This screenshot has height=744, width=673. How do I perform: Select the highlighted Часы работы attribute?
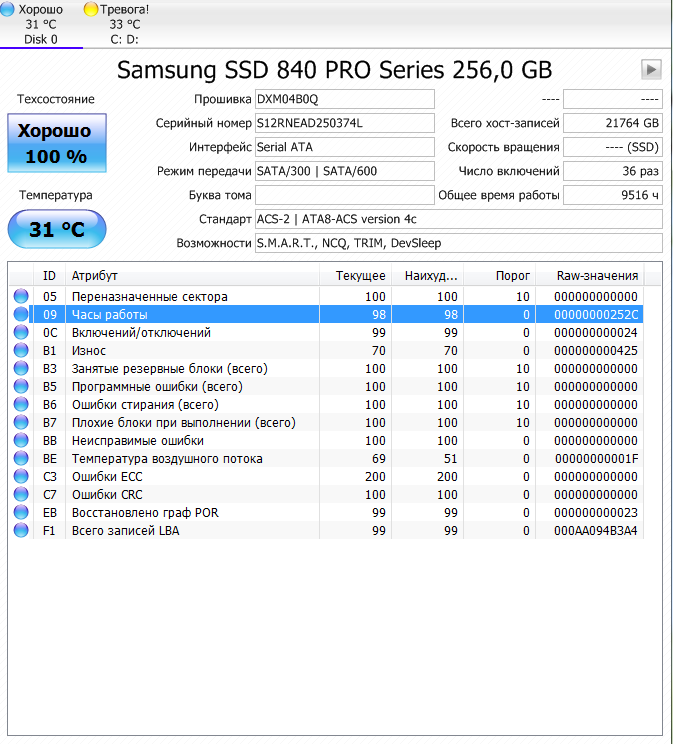point(327,315)
